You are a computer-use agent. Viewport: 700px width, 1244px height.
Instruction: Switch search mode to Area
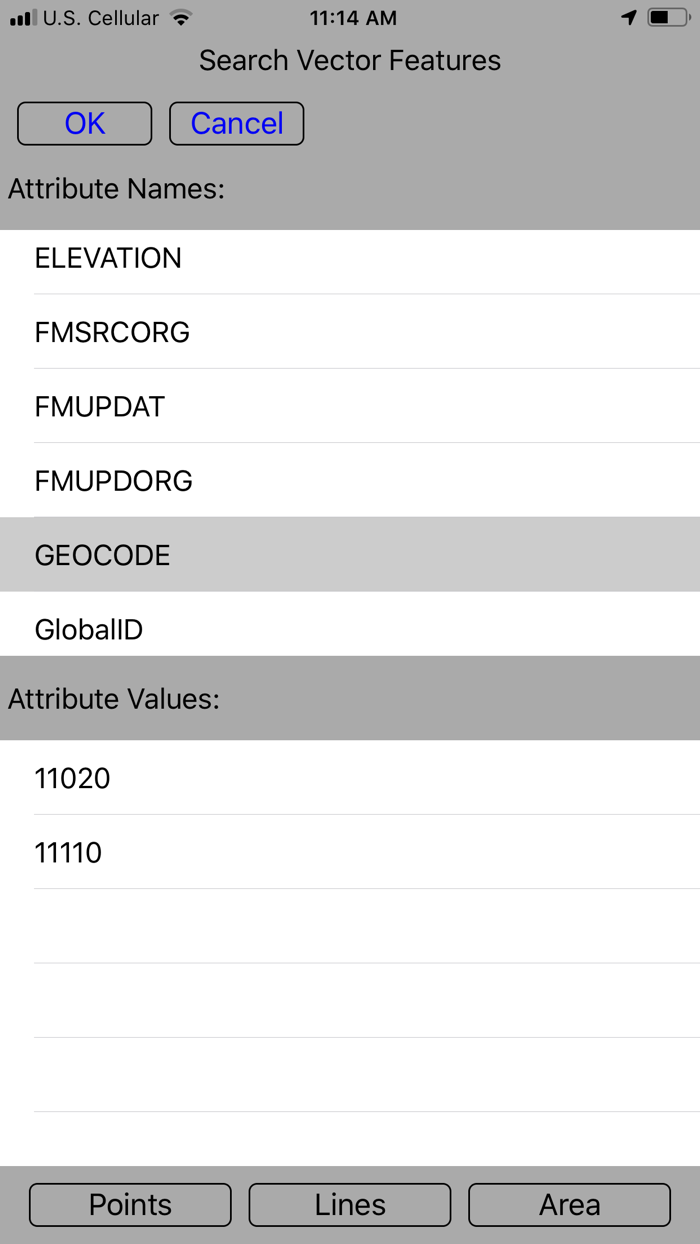[x=569, y=1205]
